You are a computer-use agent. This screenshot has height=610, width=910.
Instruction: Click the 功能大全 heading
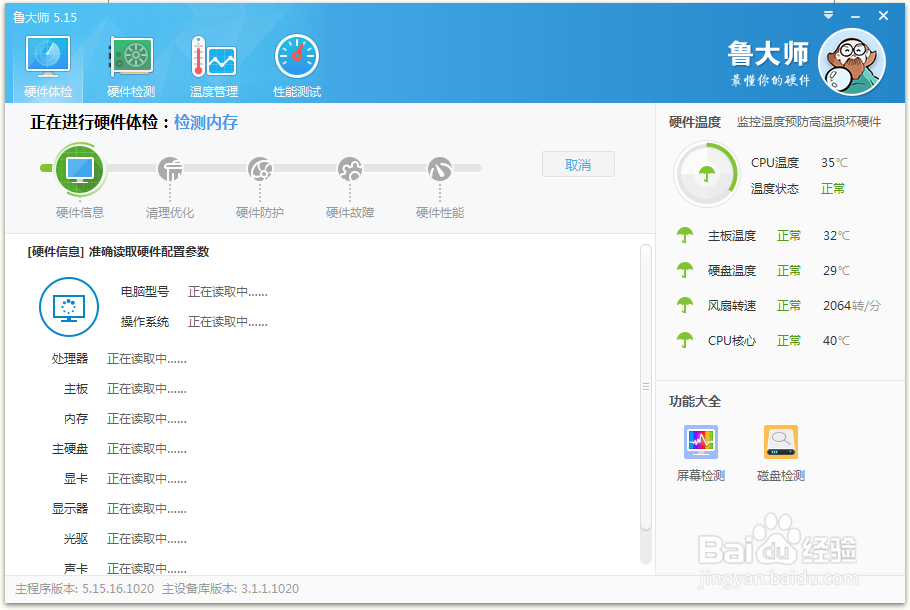click(695, 402)
